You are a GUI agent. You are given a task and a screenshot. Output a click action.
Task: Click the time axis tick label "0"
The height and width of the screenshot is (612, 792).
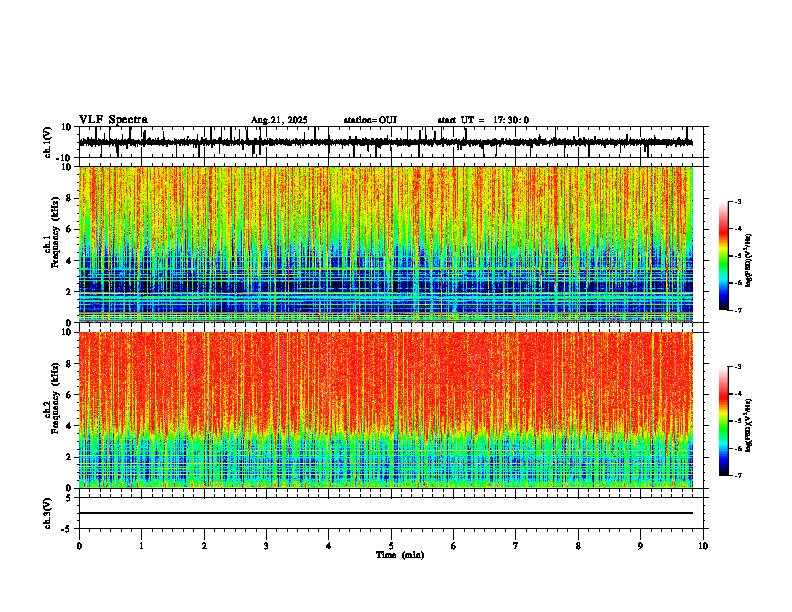pos(79,546)
